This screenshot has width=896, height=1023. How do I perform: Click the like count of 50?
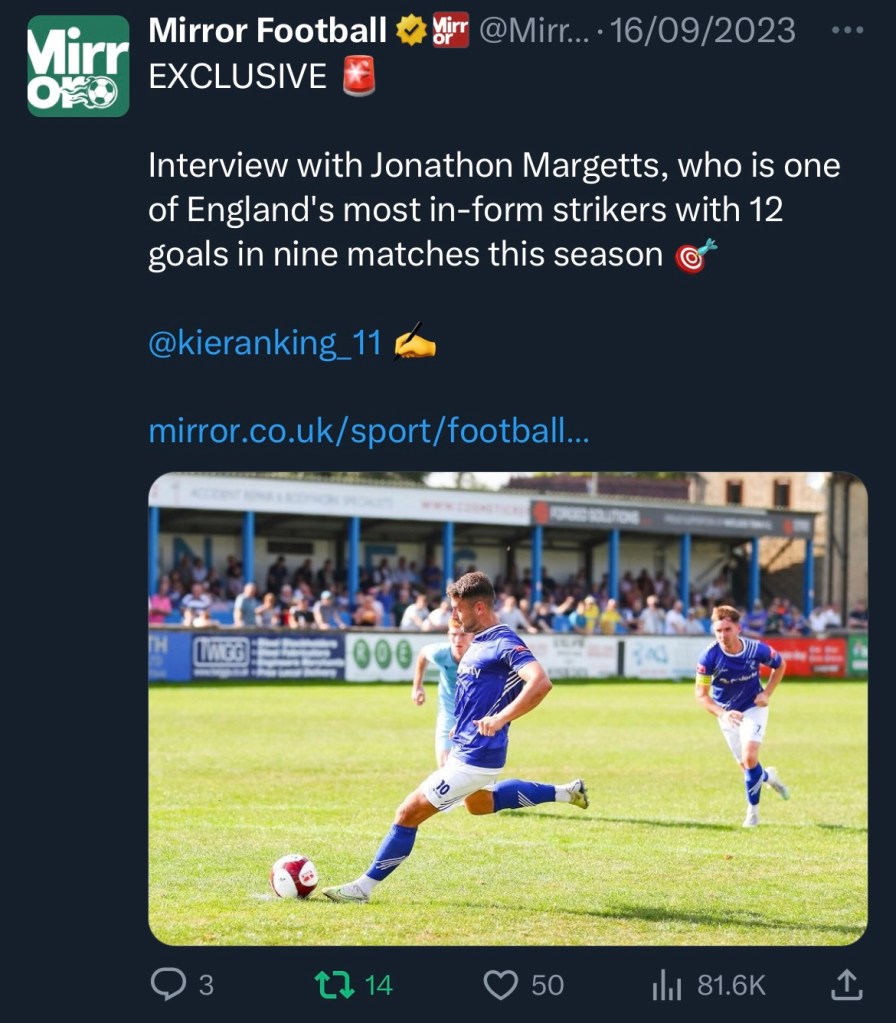pyautogui.click(x=547, y=986)
